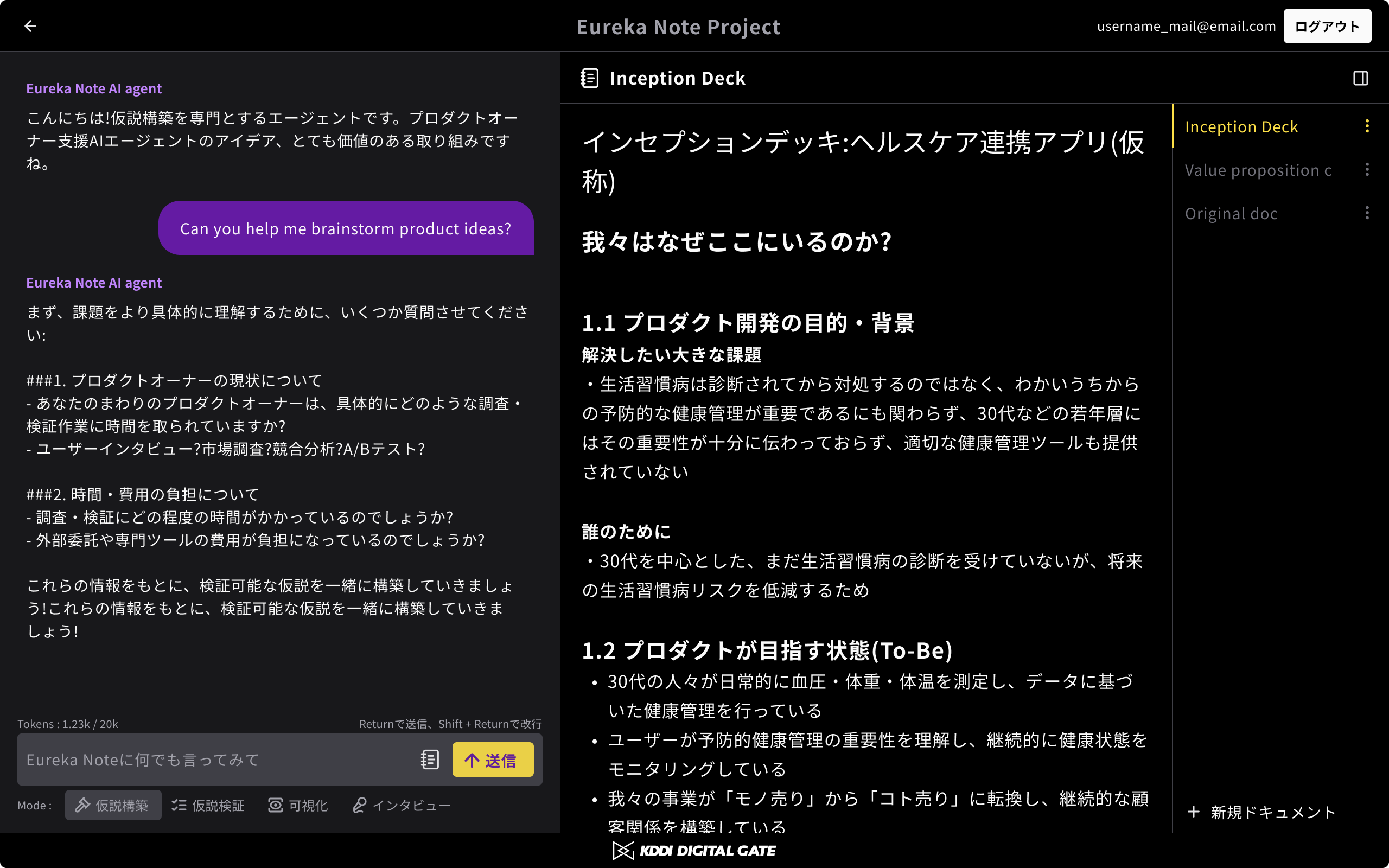Screen dimensions: 1389x868
Task: Select 仮説構築 mode
Action: [113, 805]
